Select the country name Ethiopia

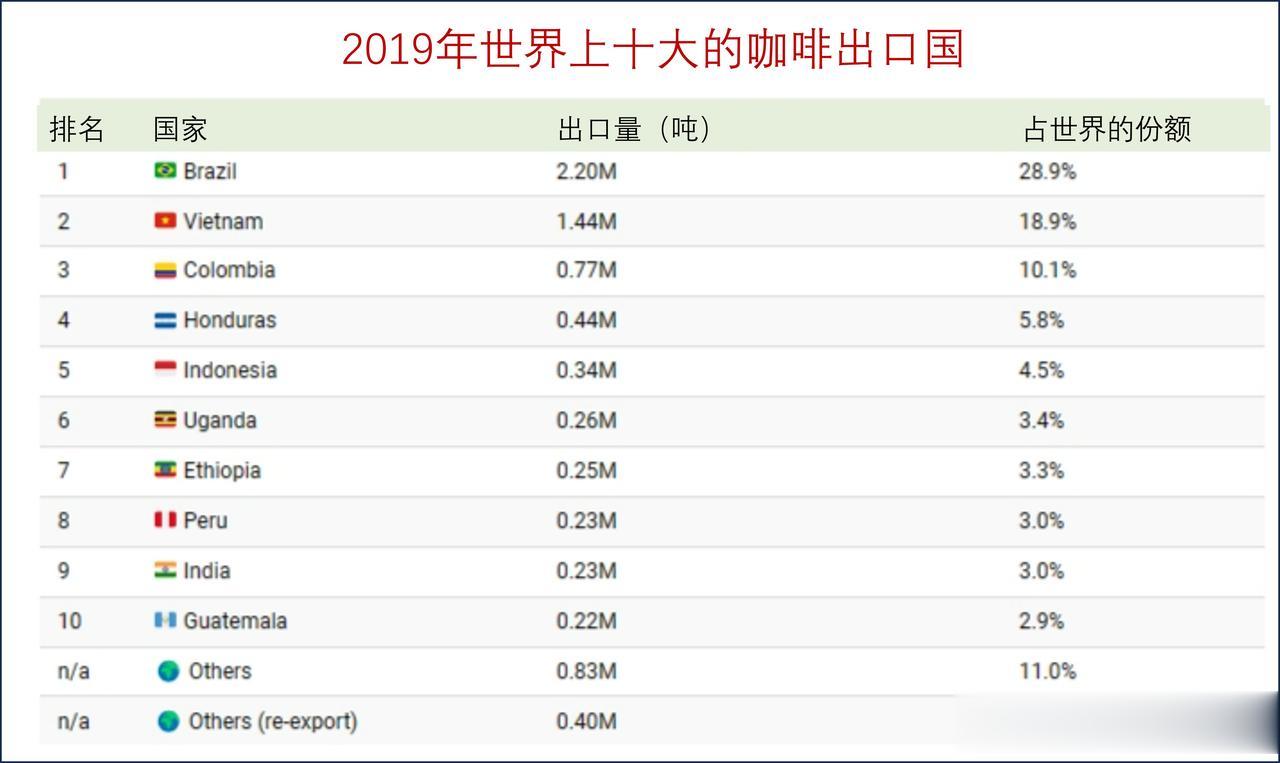(222, 471)
